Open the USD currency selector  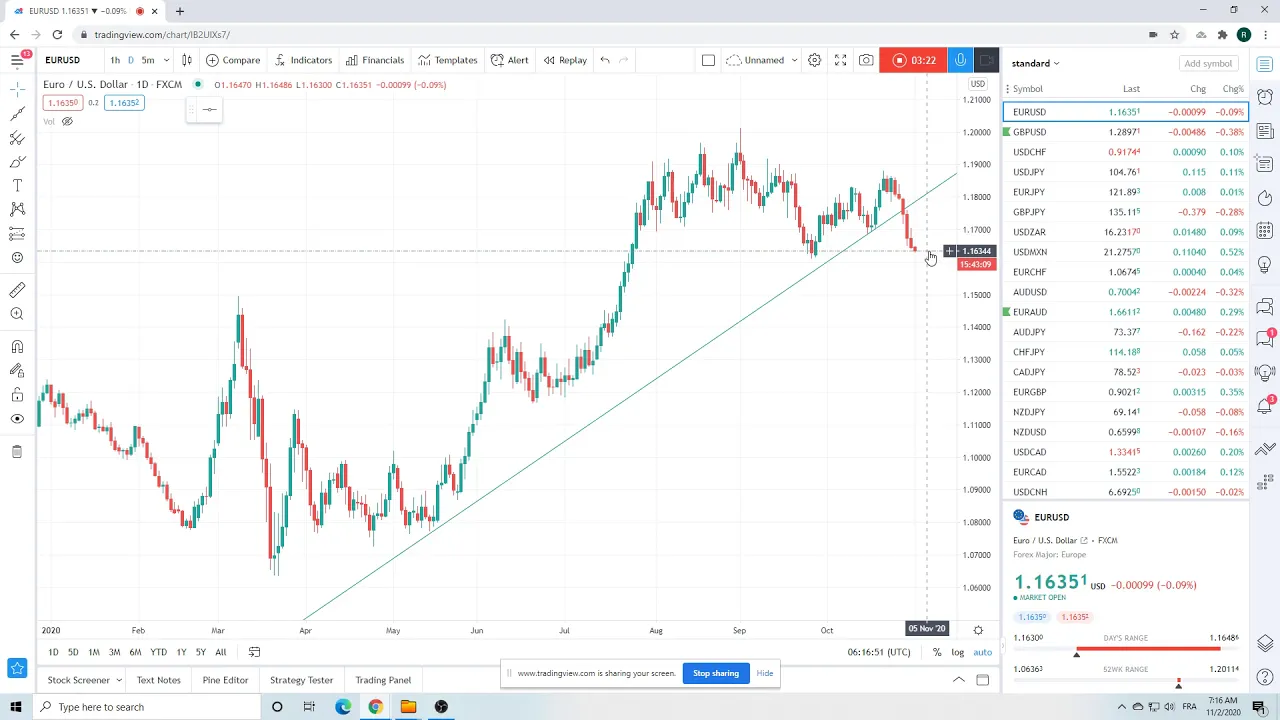[977, 84]
